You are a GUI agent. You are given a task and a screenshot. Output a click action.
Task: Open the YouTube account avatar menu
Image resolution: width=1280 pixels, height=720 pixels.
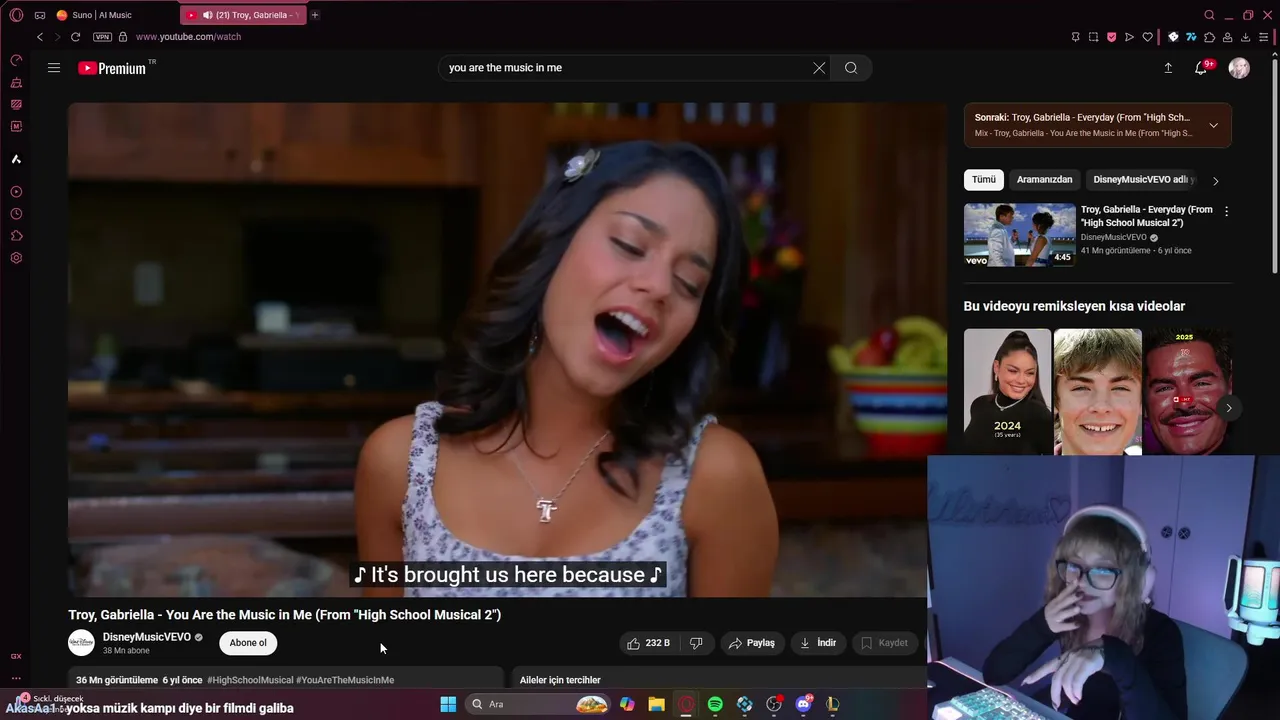tap(1239, 68)
